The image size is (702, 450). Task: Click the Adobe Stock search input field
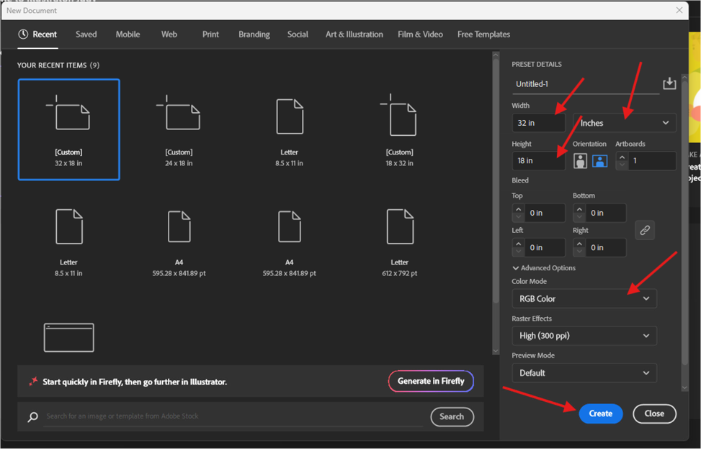tap(233, 416)
